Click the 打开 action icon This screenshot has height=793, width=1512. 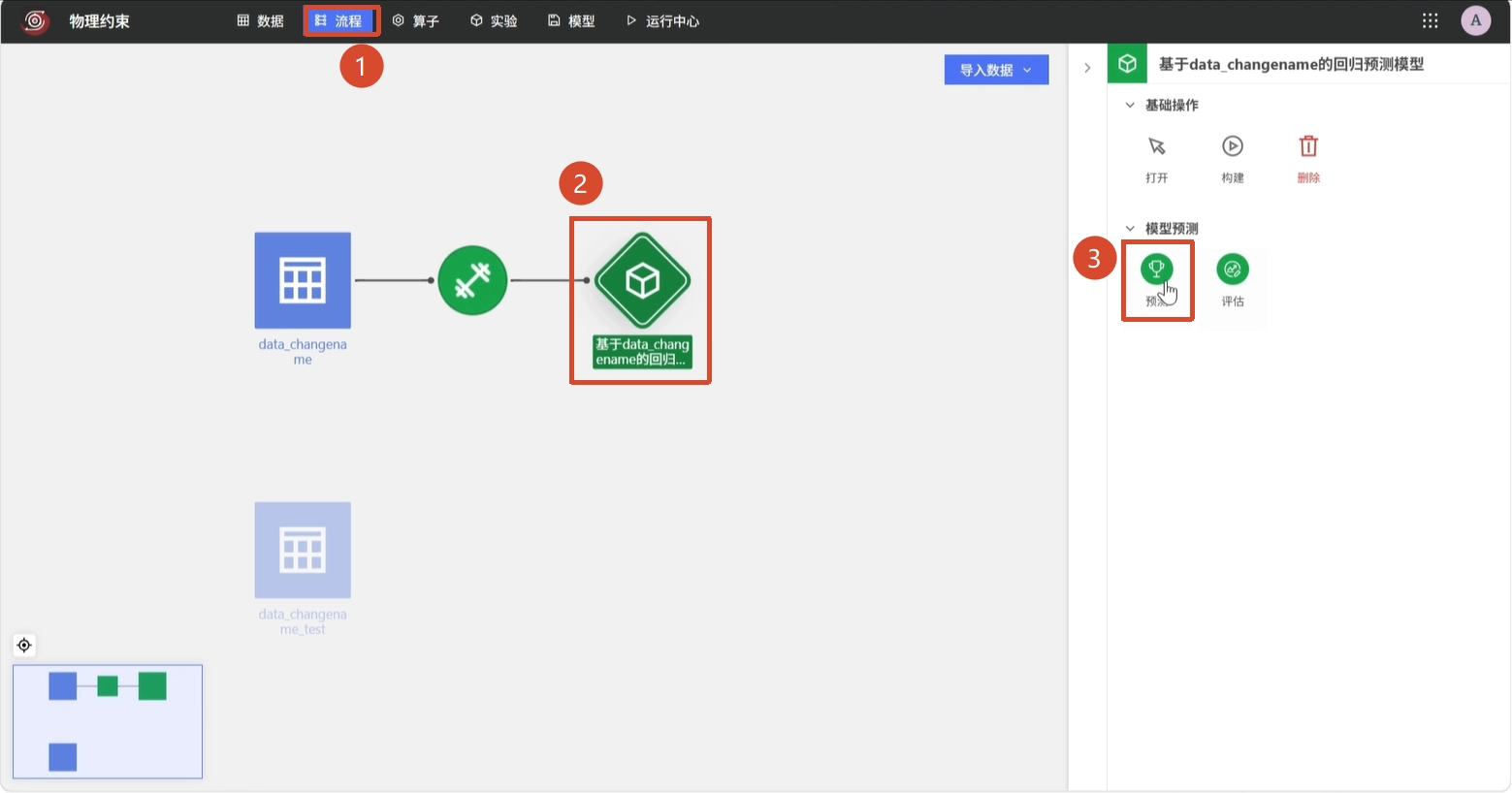pos(1157,146)
